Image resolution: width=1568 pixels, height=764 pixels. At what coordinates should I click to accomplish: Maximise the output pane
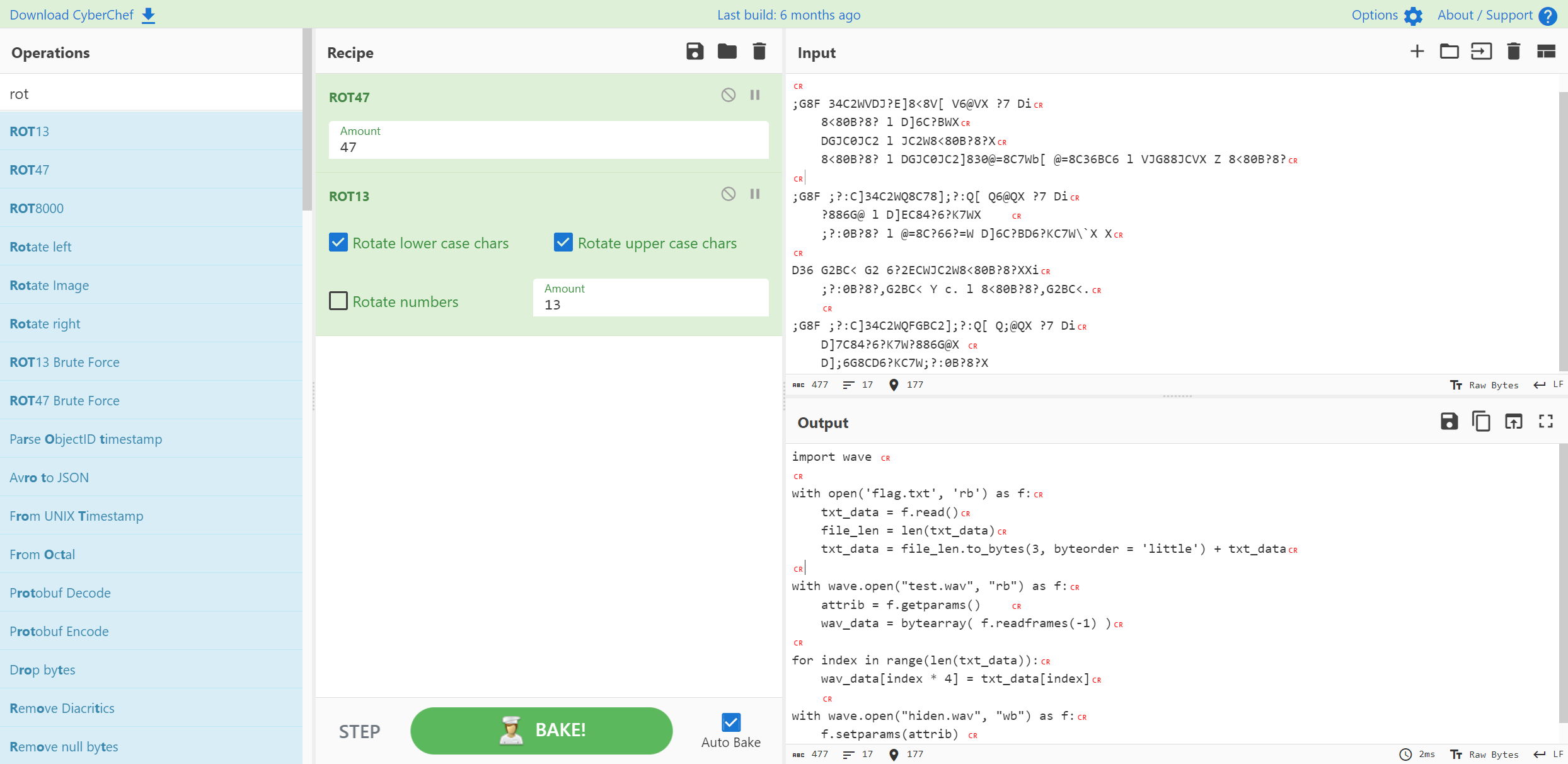point(1545,421)
